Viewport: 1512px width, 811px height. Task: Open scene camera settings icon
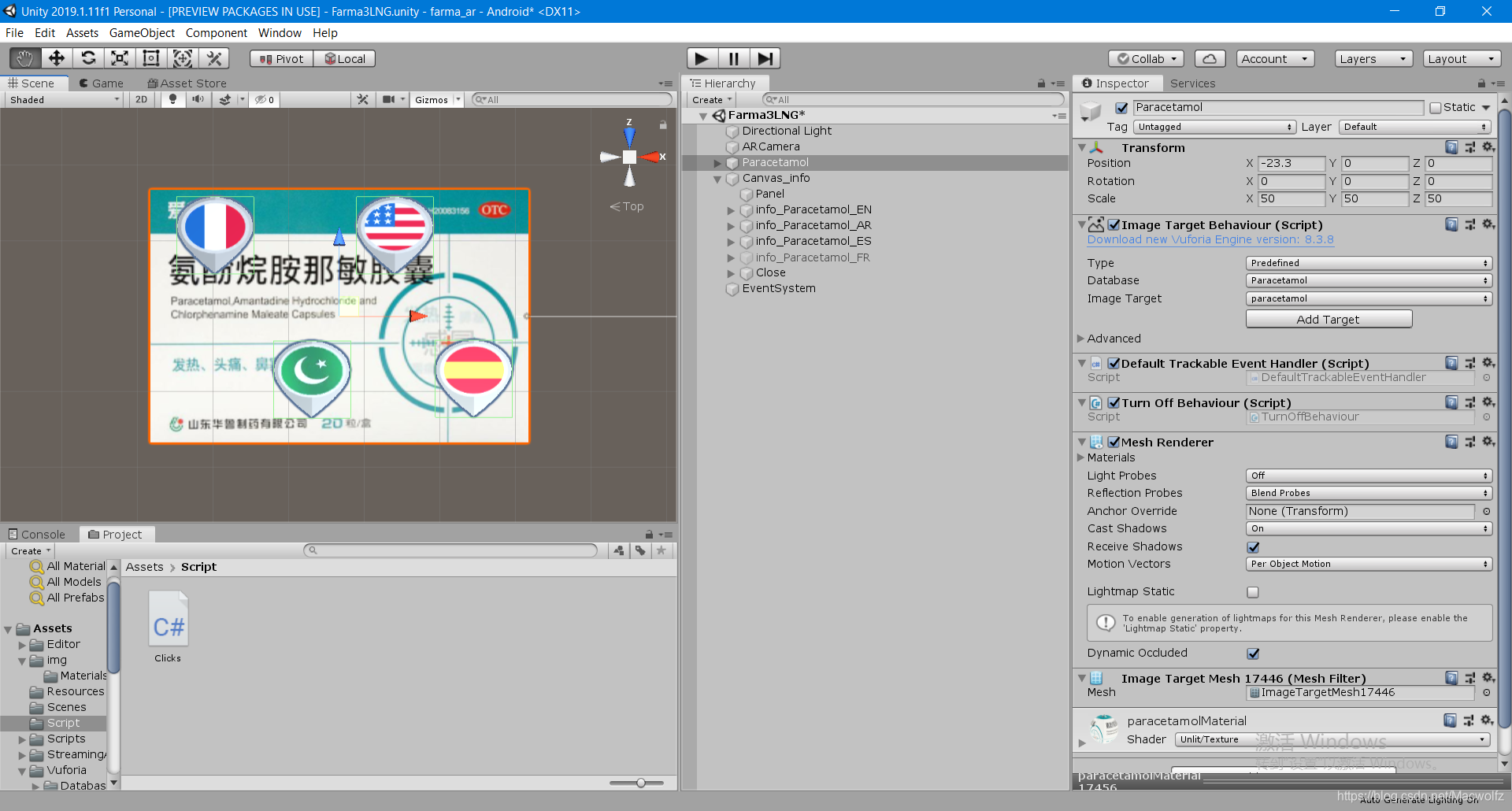tap(389, 100)
